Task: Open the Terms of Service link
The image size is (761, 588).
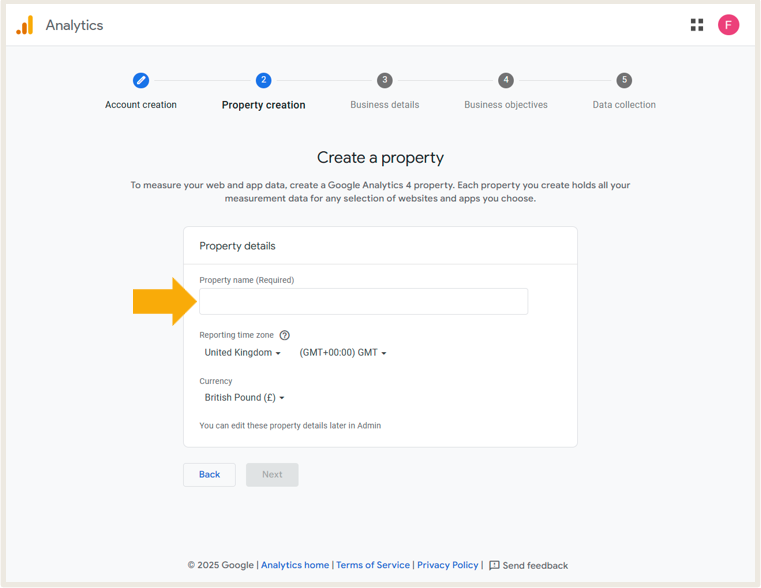Action: pyautogui.click(x=373, y=565)
